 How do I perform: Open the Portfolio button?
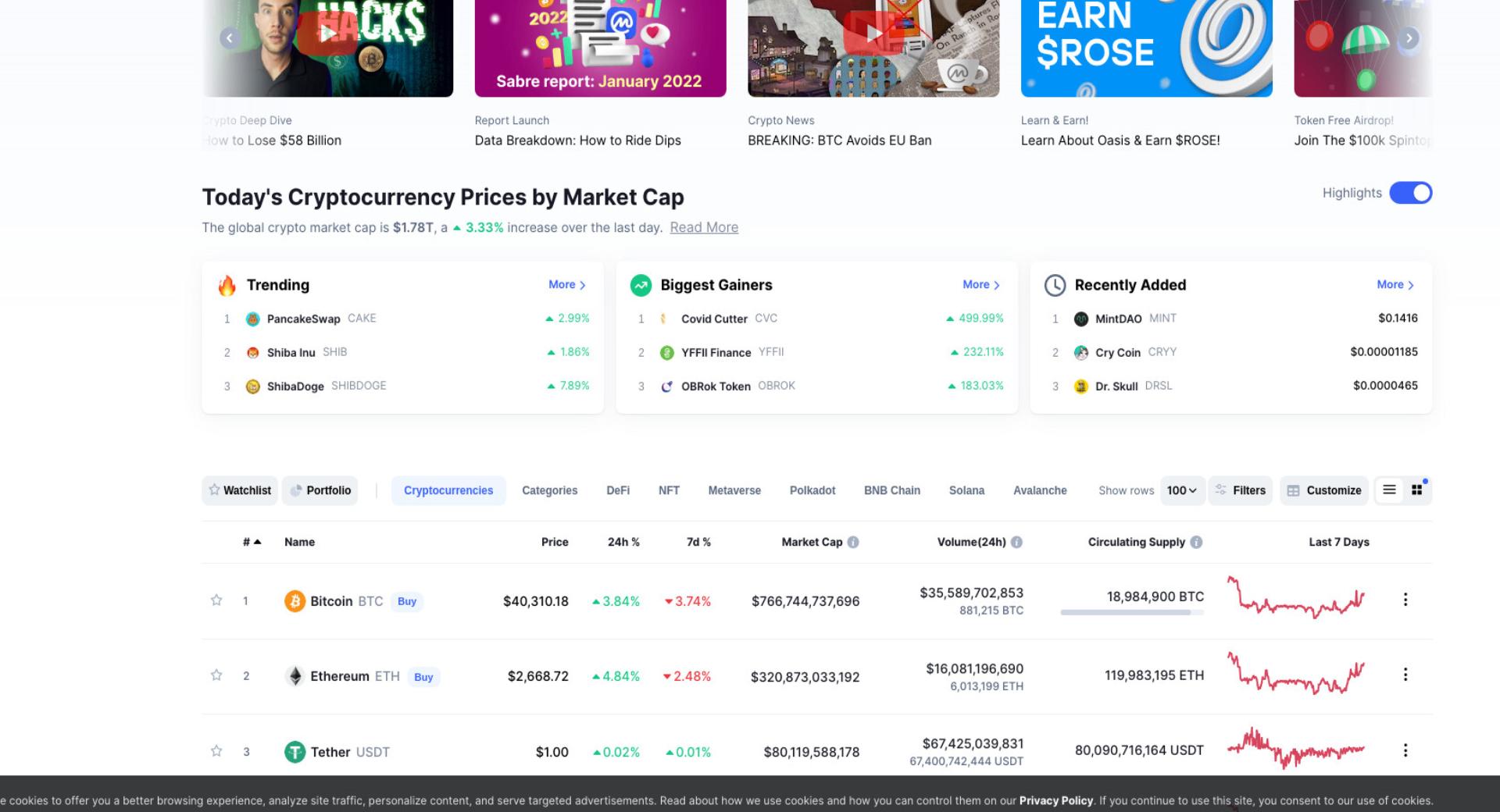(x=320, y=490)
